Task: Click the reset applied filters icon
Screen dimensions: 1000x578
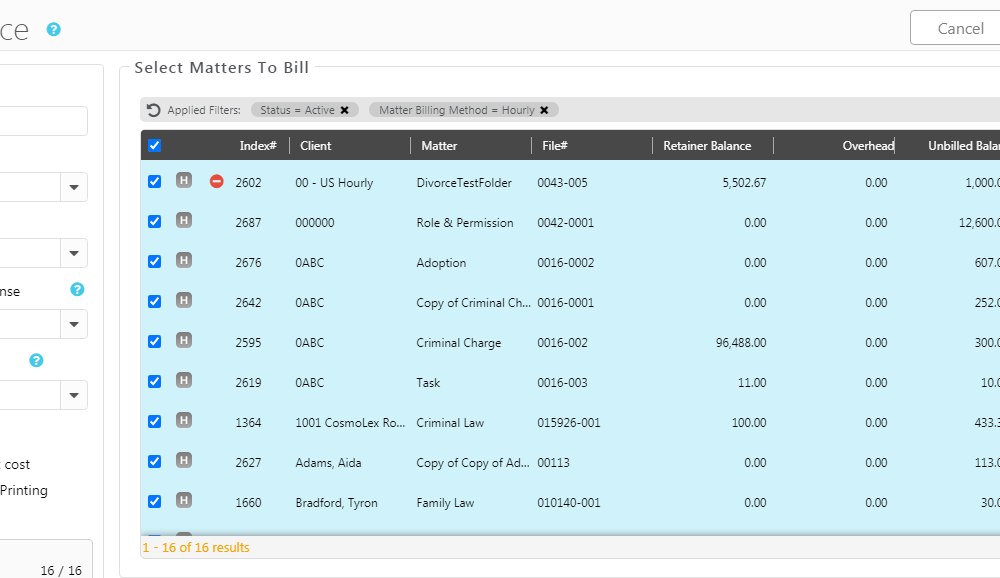Action: 153,110
